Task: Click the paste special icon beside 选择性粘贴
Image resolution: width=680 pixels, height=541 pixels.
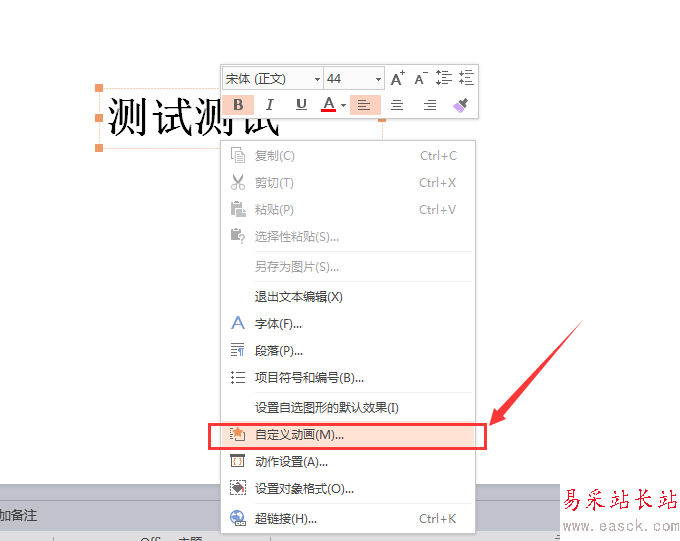Action: coord(238,236)
